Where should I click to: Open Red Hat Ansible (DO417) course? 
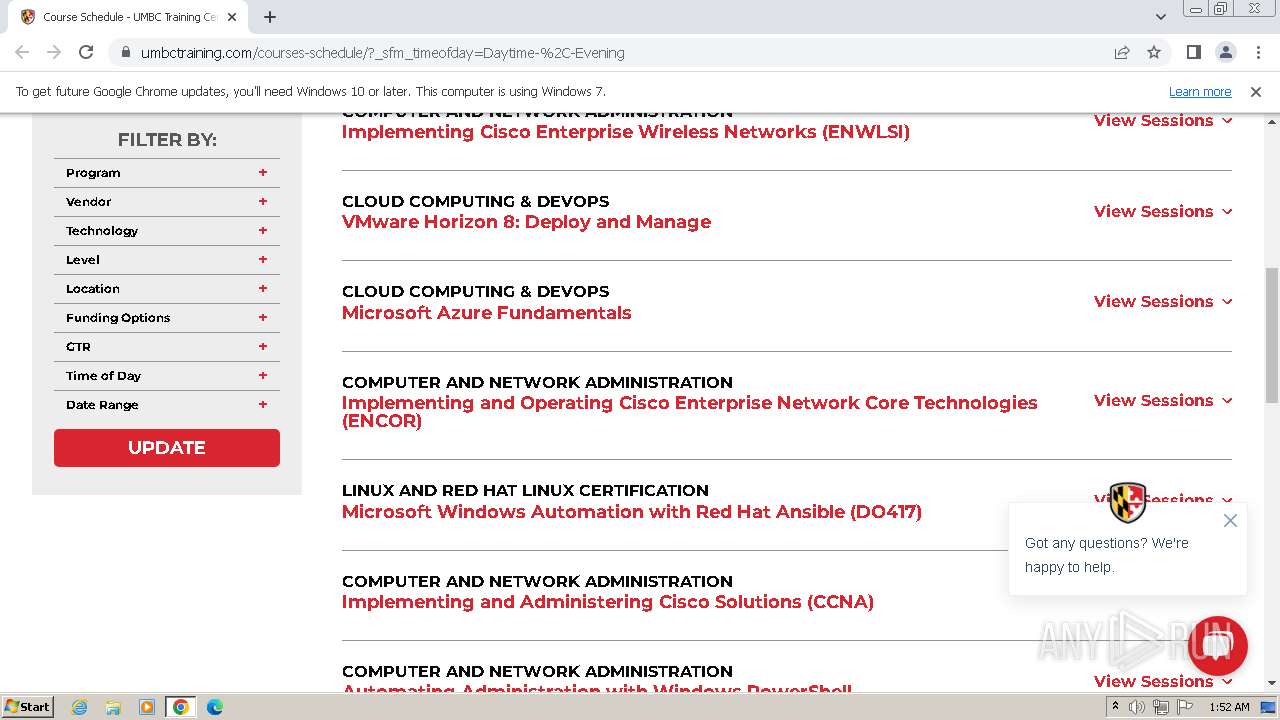click(x=632, y=512)
